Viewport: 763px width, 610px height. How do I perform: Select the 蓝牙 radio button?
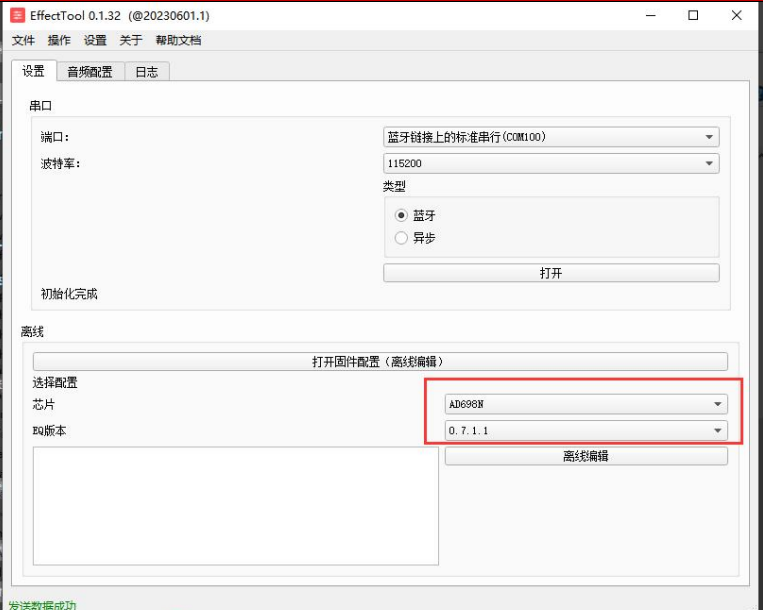click(401, 215)
